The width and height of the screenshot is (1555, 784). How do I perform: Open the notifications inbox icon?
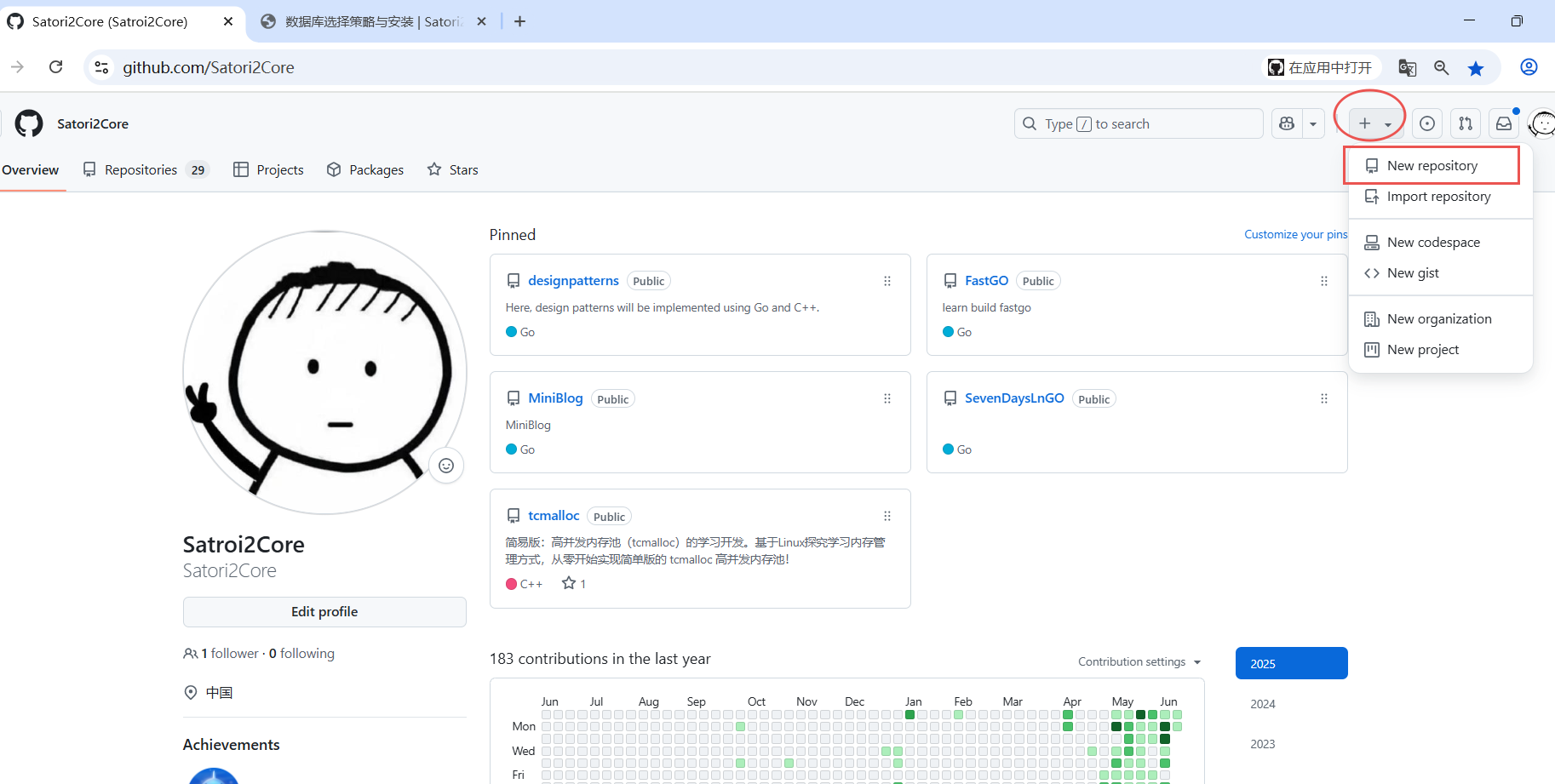click(x=1504, y=123)
